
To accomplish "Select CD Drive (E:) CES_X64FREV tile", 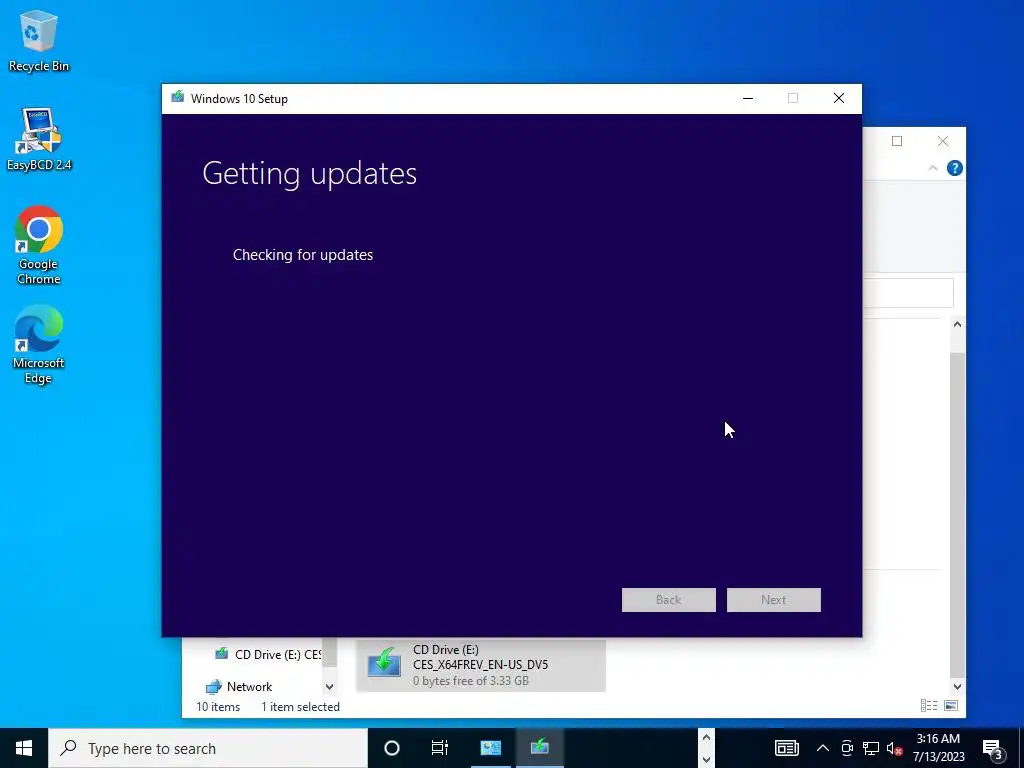I will pos(481,665).
